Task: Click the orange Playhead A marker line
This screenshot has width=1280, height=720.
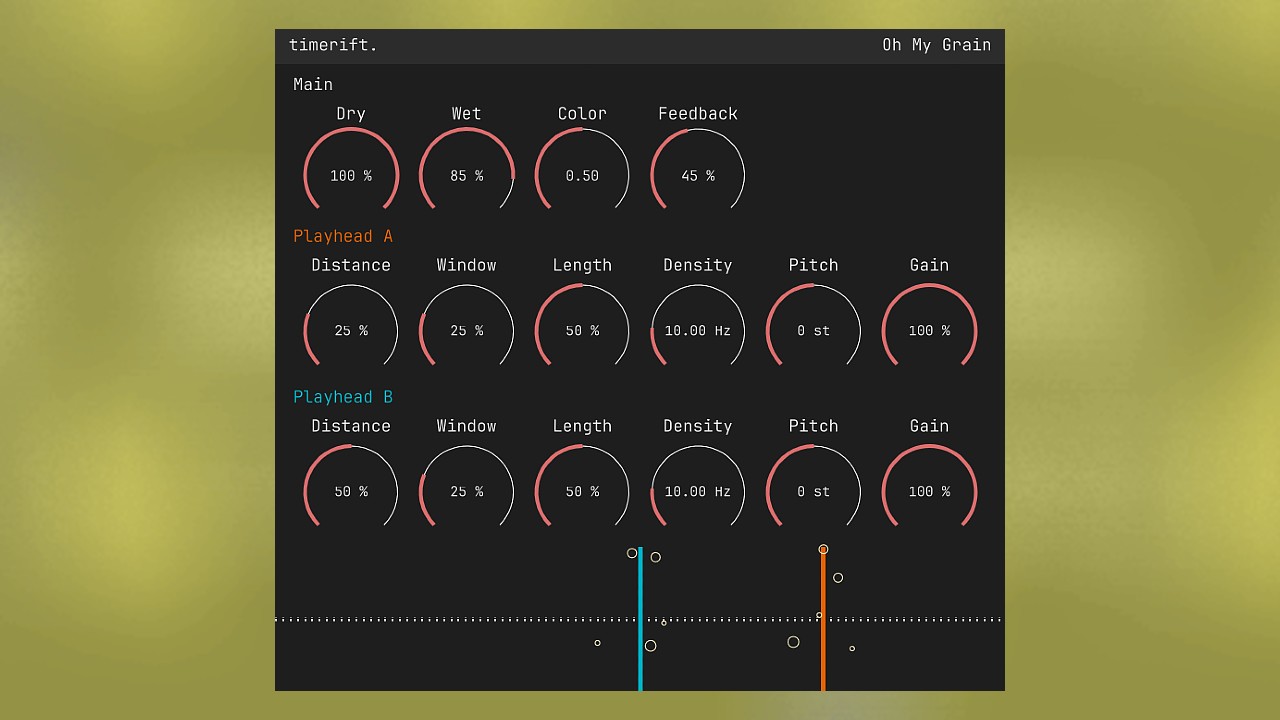Action: [x=823, y=618]
